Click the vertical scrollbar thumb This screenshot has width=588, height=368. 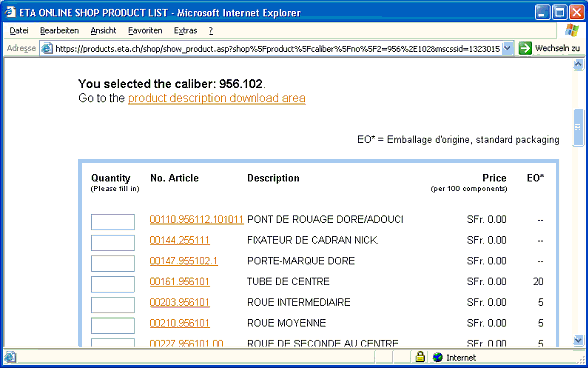point(578,128)
